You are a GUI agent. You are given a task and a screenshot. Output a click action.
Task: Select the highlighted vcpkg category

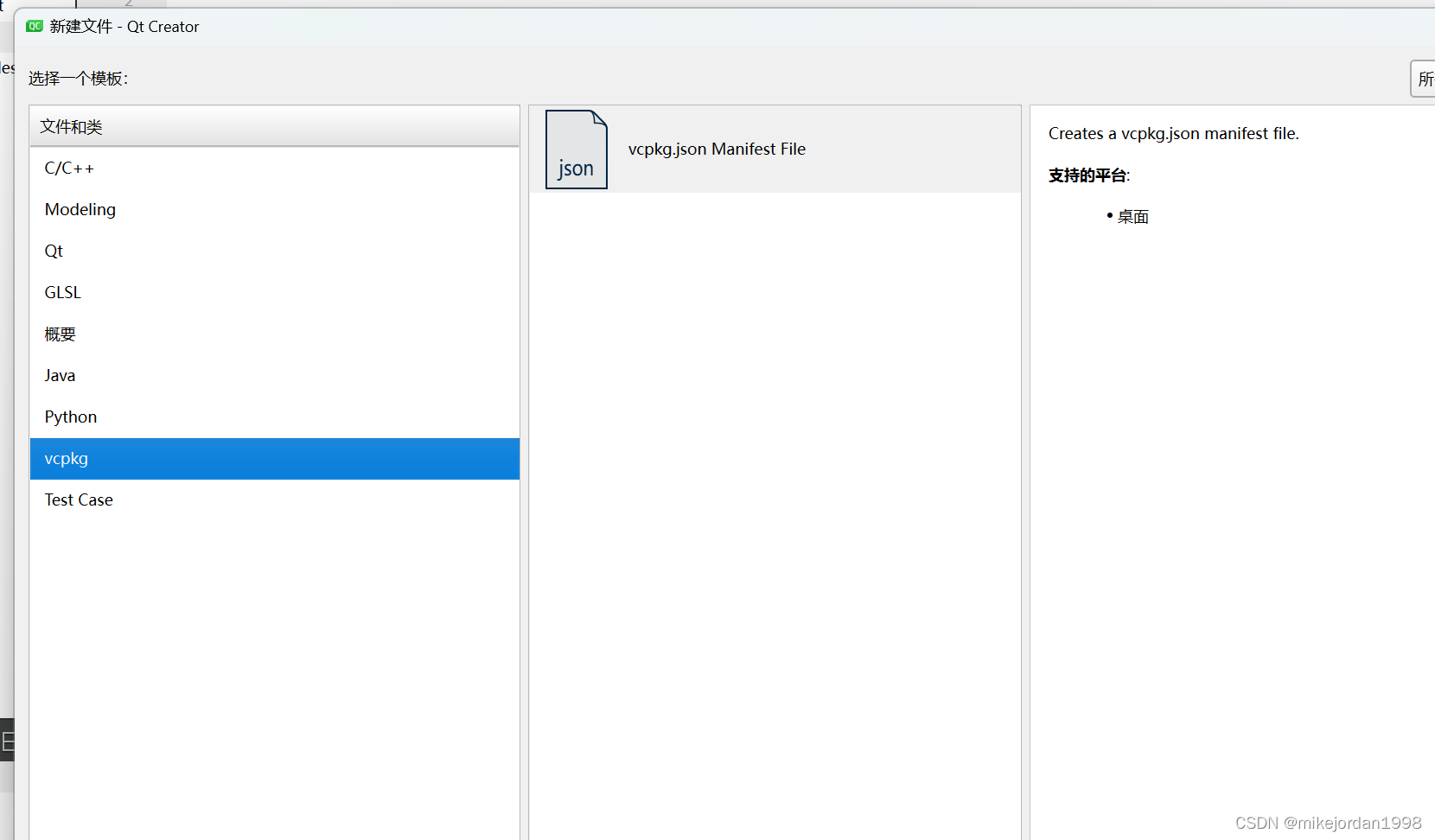pyautogui.click(x=275, y=459)
